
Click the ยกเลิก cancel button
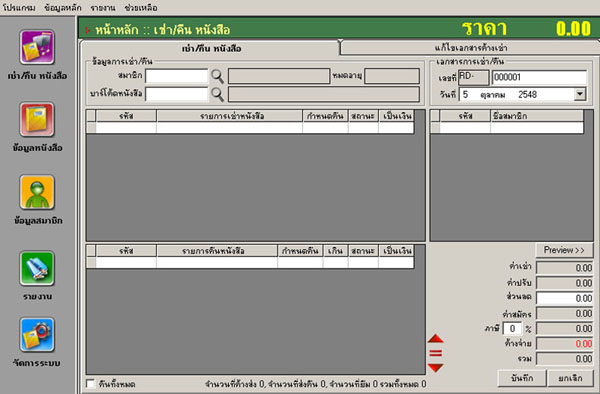[570, 378]
